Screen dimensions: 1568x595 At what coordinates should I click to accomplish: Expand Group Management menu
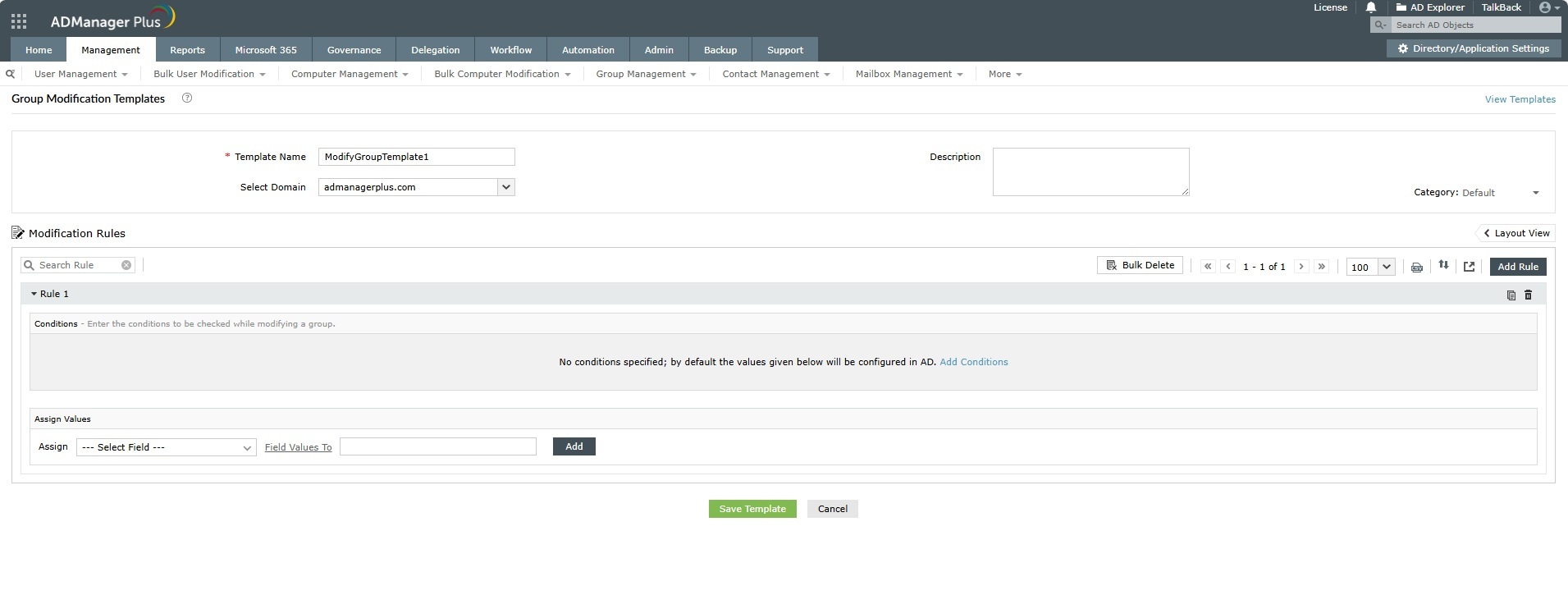pos(646,74)
